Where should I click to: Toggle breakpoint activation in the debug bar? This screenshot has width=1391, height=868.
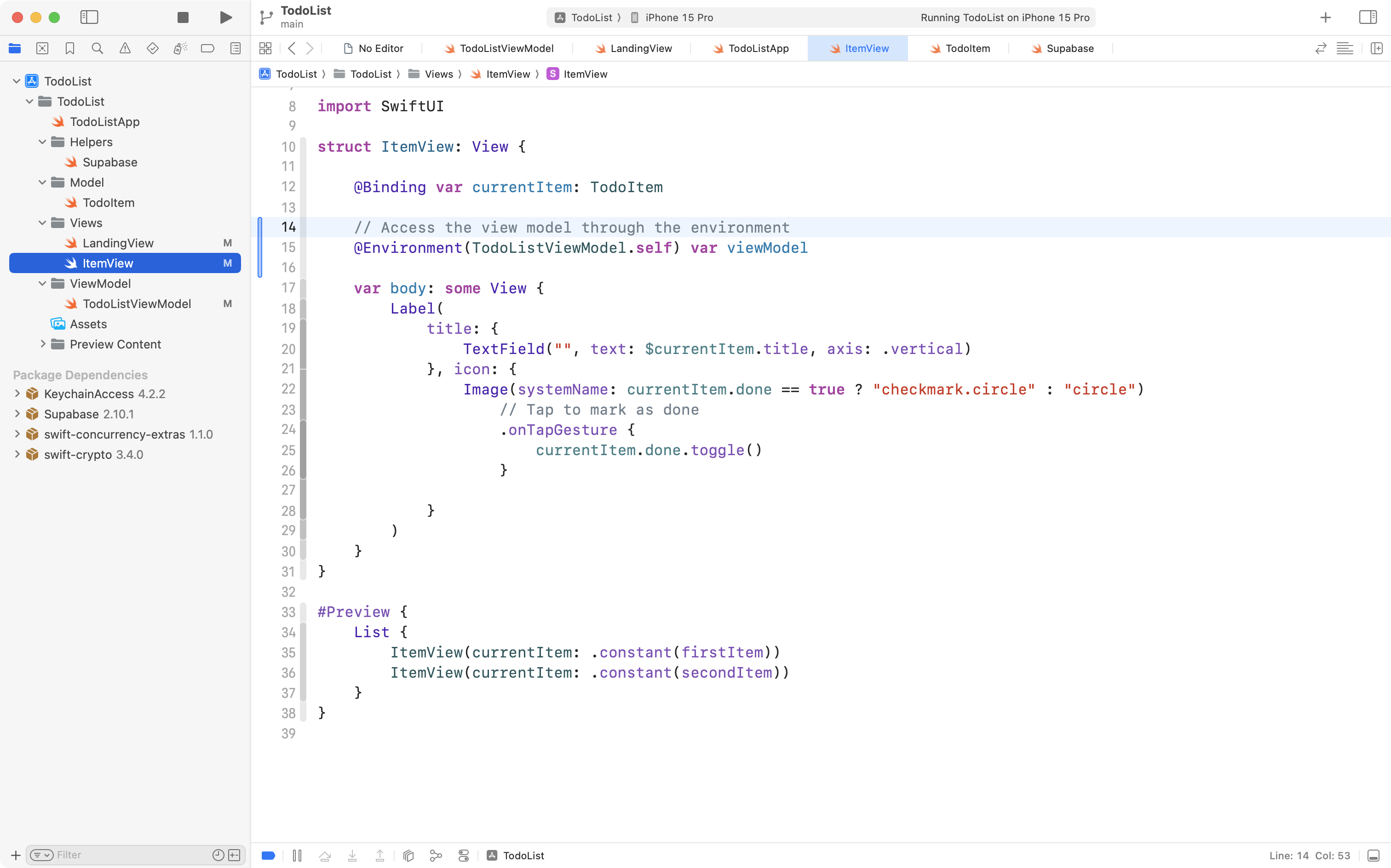[x=268, y=855]
